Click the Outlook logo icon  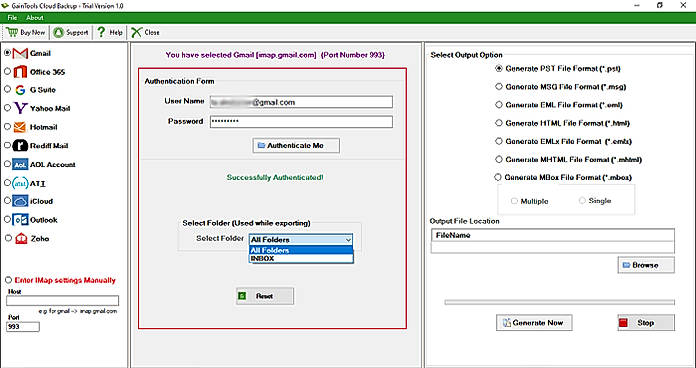(20, 220)
